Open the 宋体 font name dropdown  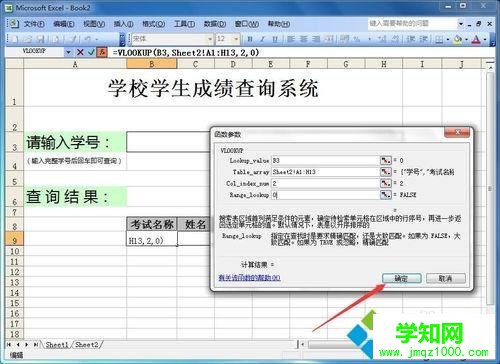pyautogui.click(x=210, y=39)
